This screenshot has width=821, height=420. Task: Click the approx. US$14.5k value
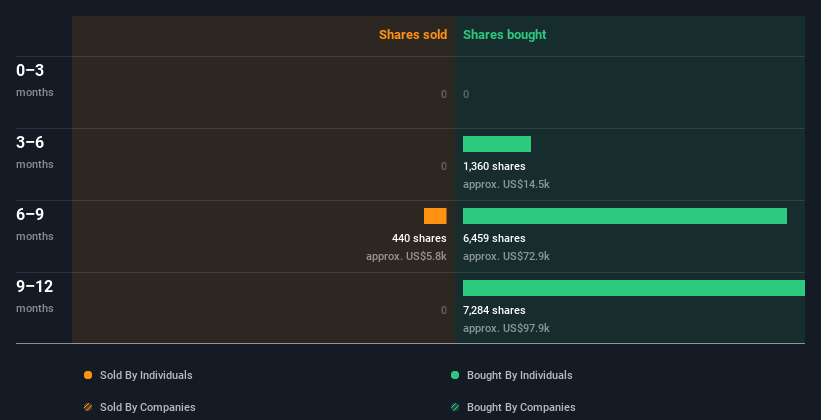pyautogui.click(x=506, y=184)
